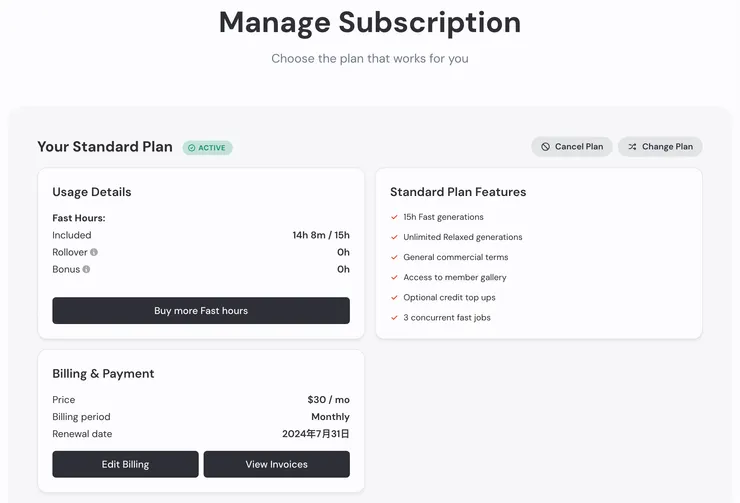Open the Change Plan options
Viewport: 740px width, 503px height.
pos(660,147)
